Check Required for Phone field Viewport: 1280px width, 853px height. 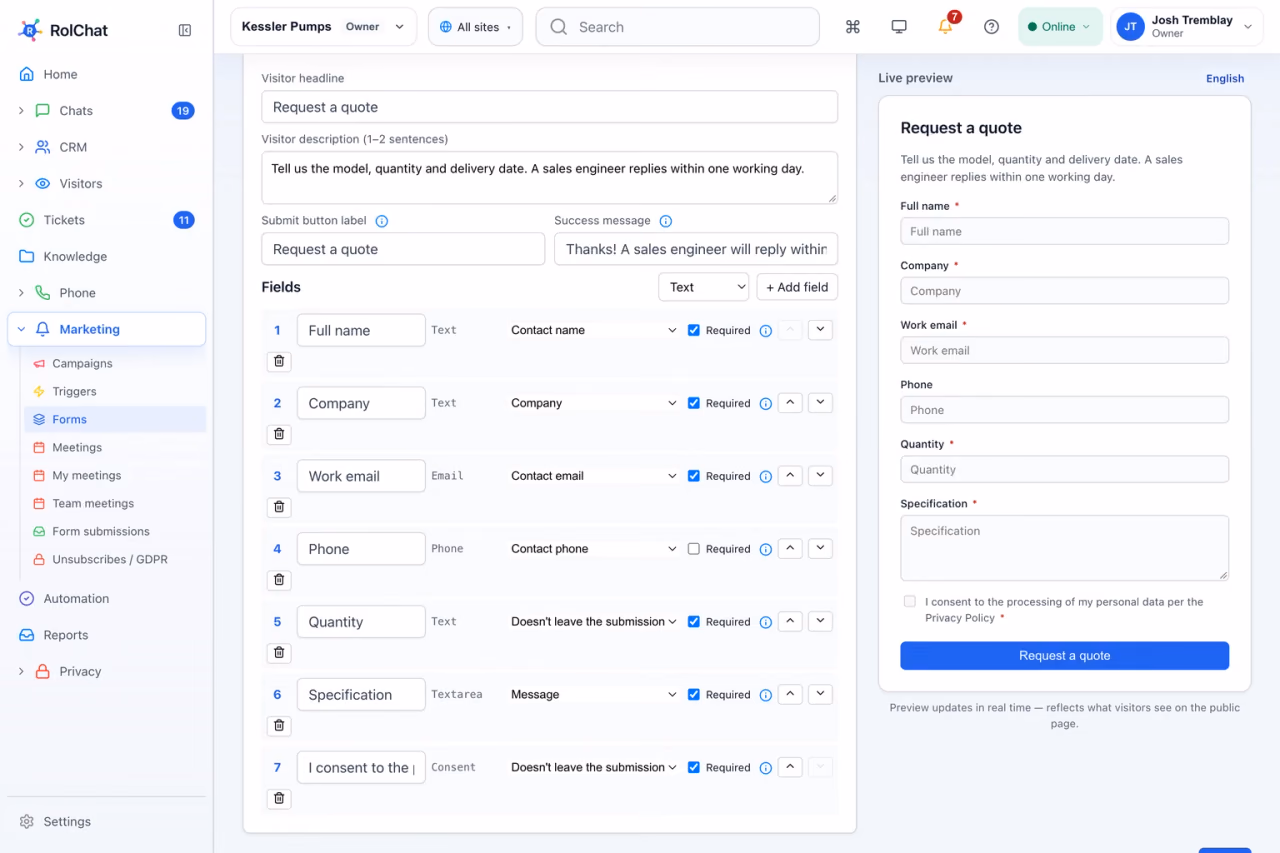[x=694, y=549]
